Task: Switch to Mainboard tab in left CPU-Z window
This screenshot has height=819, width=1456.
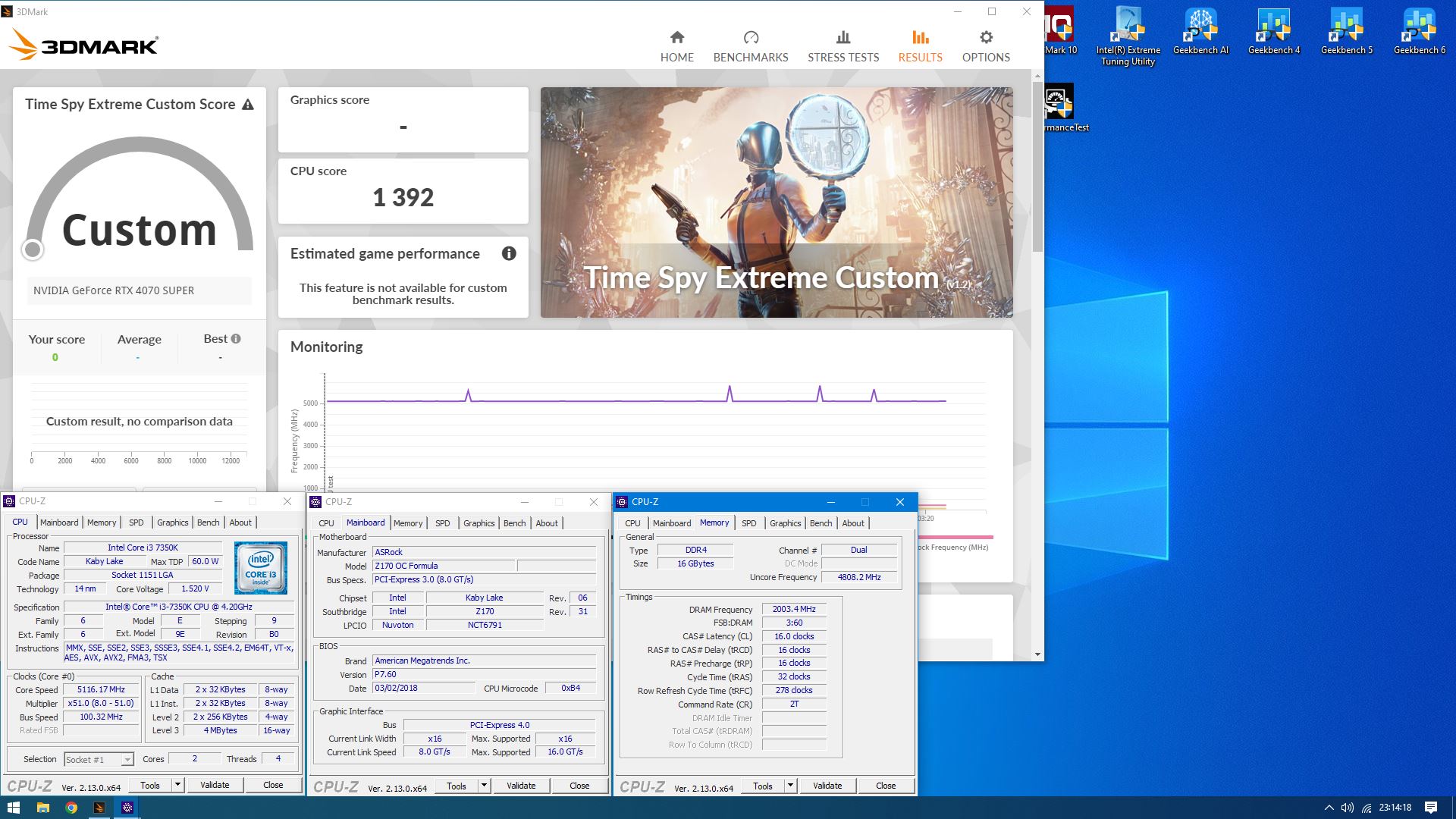Action: pyautogui.click(x=59, y=522)
